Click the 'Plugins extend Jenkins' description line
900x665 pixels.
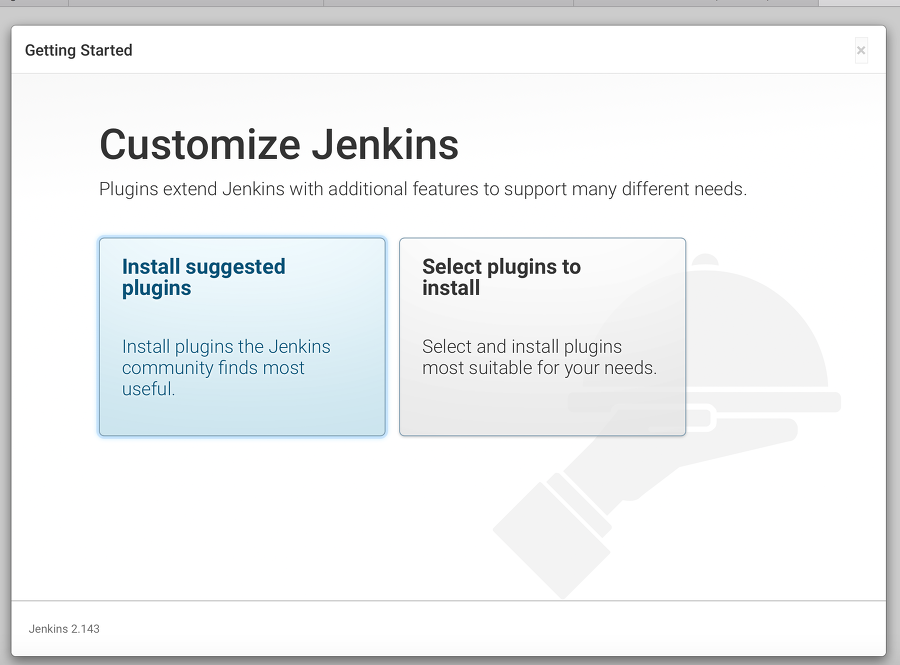click(x=423, y=189)
